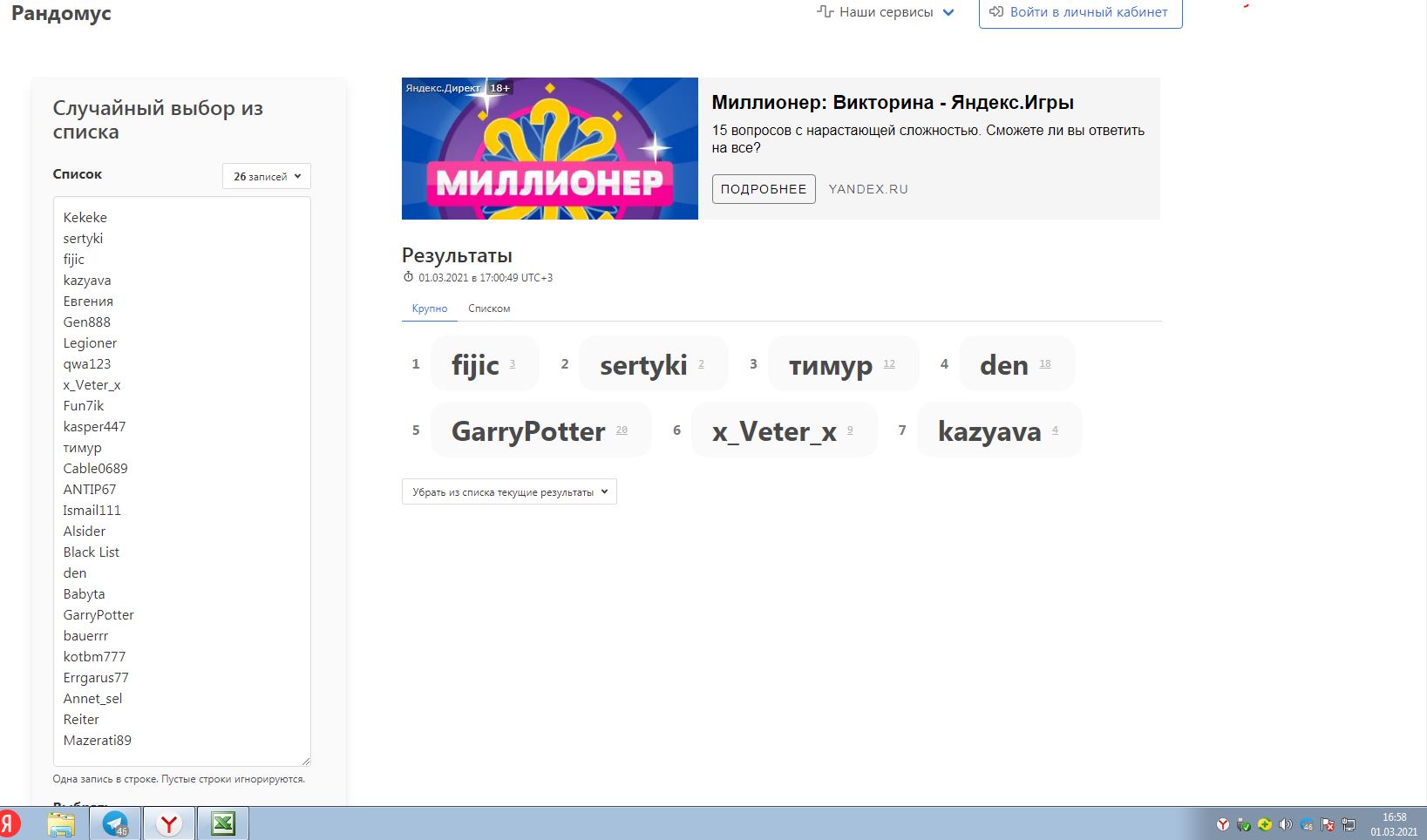Open the file explorer folder icon
Image resolution: width=1427 pixels, height=840 pixels.
(x=61, y=823)
